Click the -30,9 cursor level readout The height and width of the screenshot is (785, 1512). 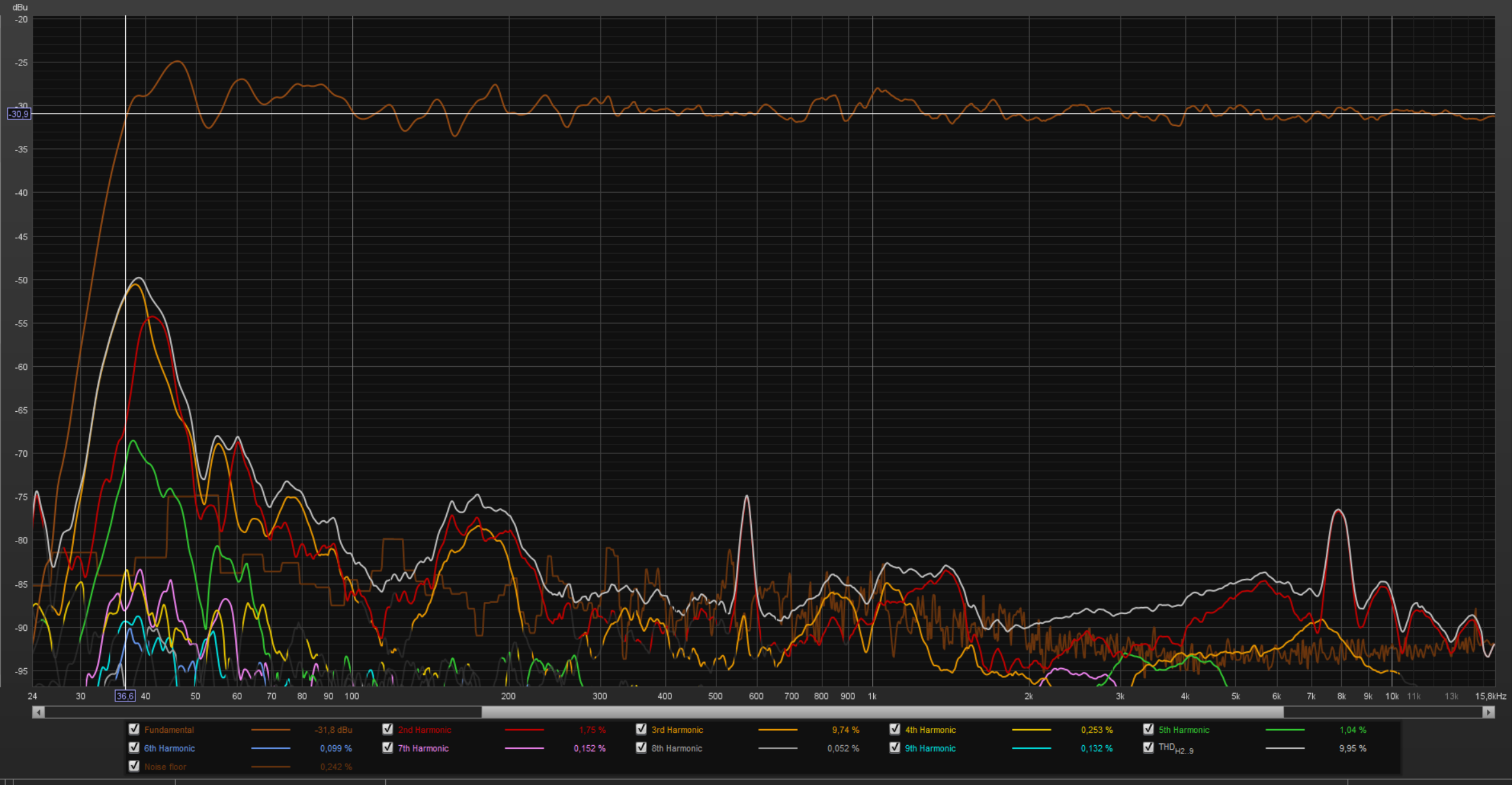[x=19, y=114]
